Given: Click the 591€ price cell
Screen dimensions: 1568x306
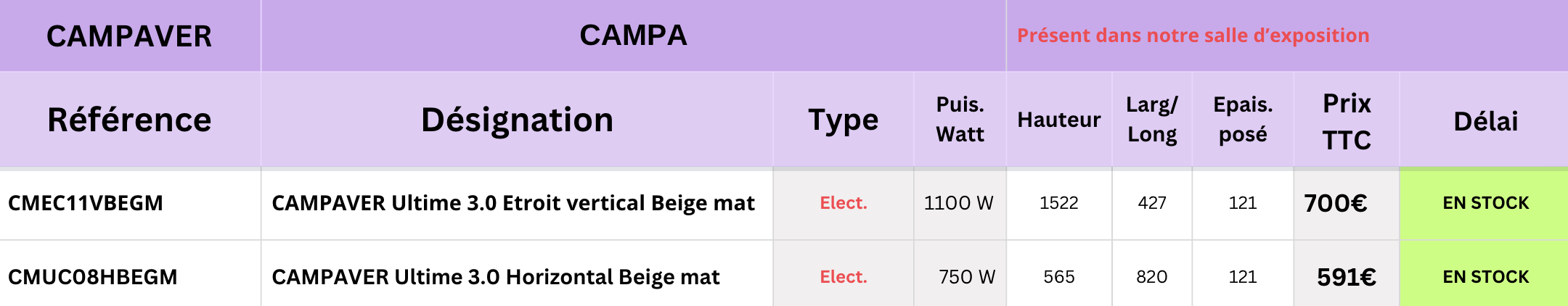Looking at the screenshot, I should [x=1347, y=277].
